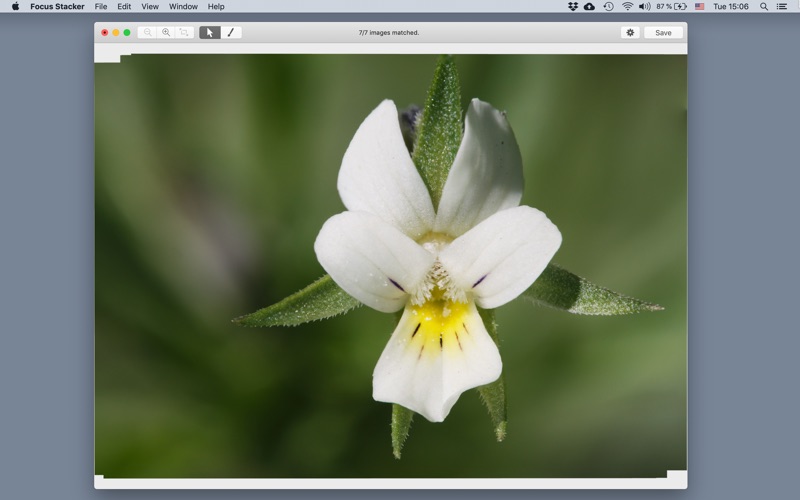Click the 87 % battery indicator

pos(671,6)
